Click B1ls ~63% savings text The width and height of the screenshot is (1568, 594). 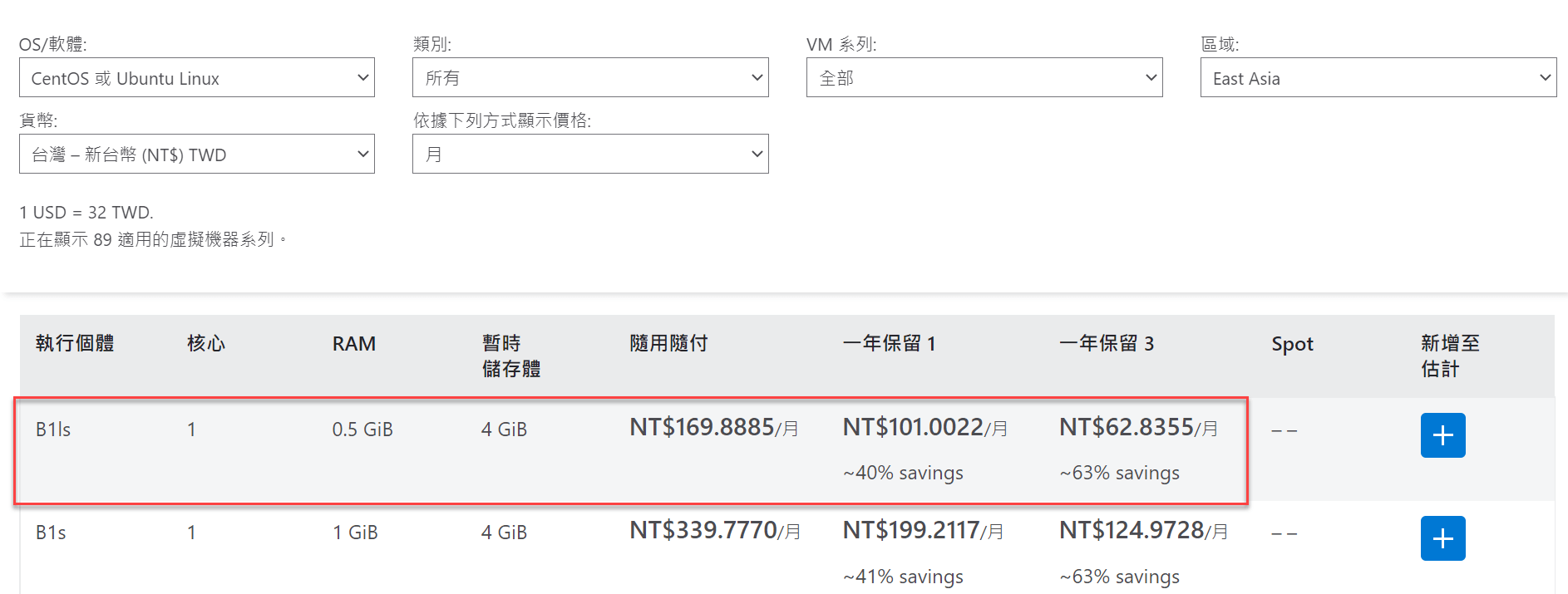pos(1119,473)
